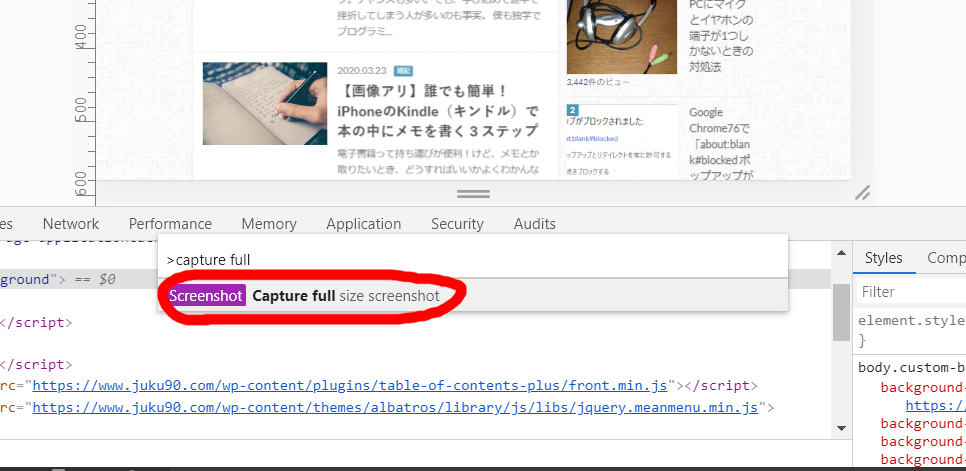
Task: Click the command menu input field
Action: click(x=473, y=260)
